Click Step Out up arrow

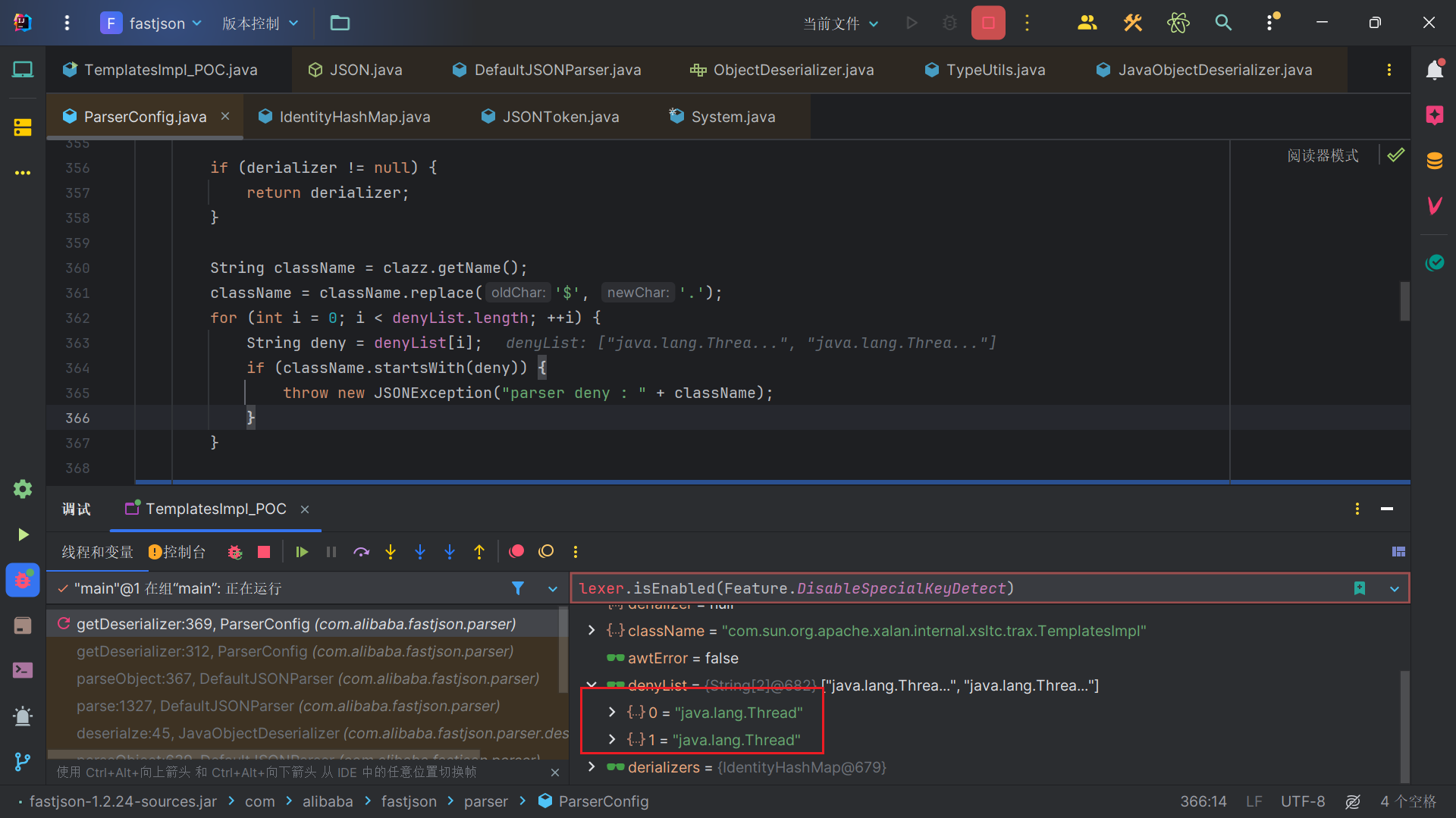479,552
